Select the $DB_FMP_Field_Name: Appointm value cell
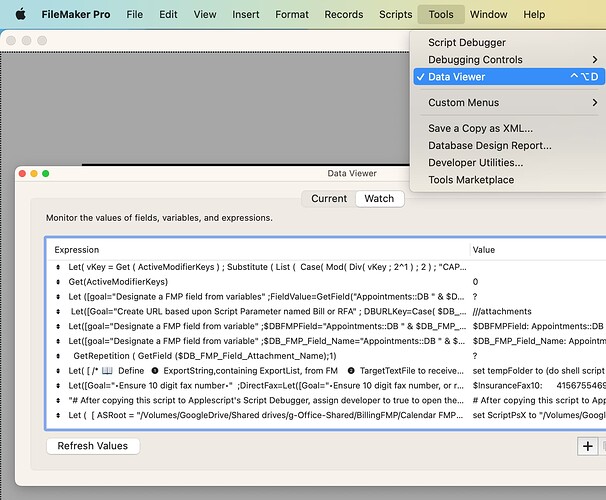 (539, 342)
